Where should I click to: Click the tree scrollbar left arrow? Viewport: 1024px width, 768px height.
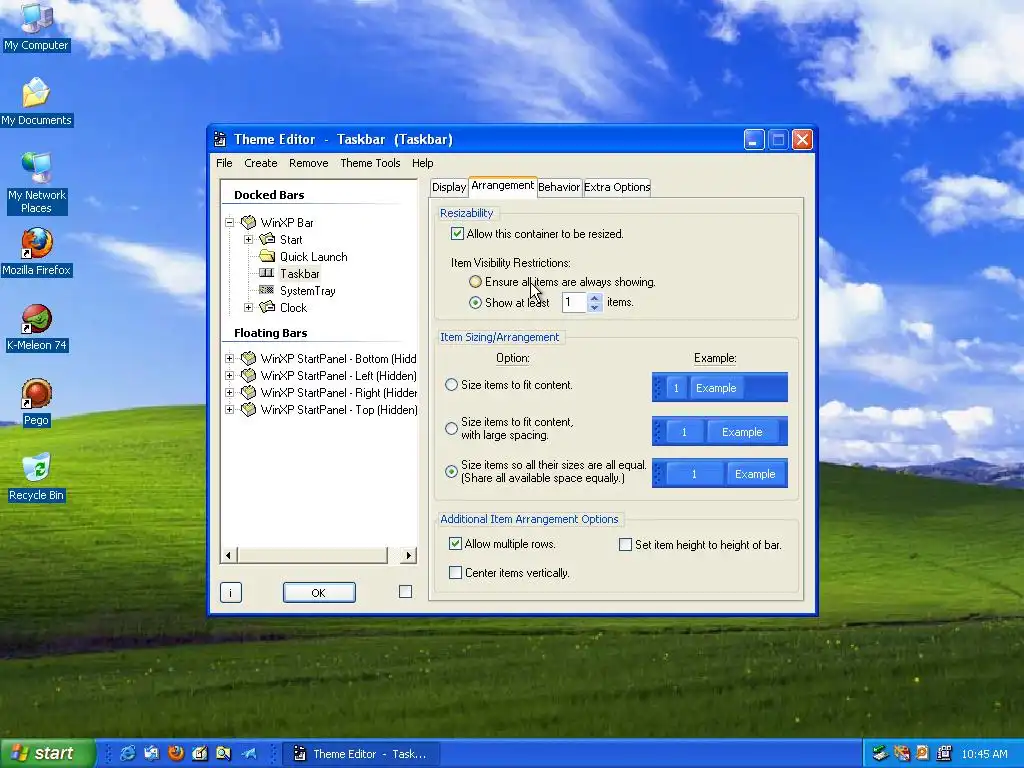(x=228, y=556)
